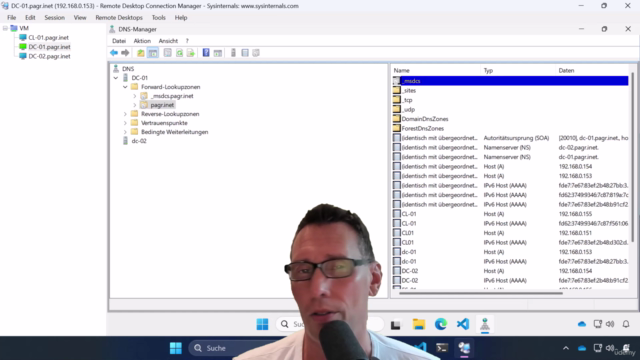
Task: Open Visual Studio Code from inner taskbar
Action: pyautogui.click(x=463, y=324)
